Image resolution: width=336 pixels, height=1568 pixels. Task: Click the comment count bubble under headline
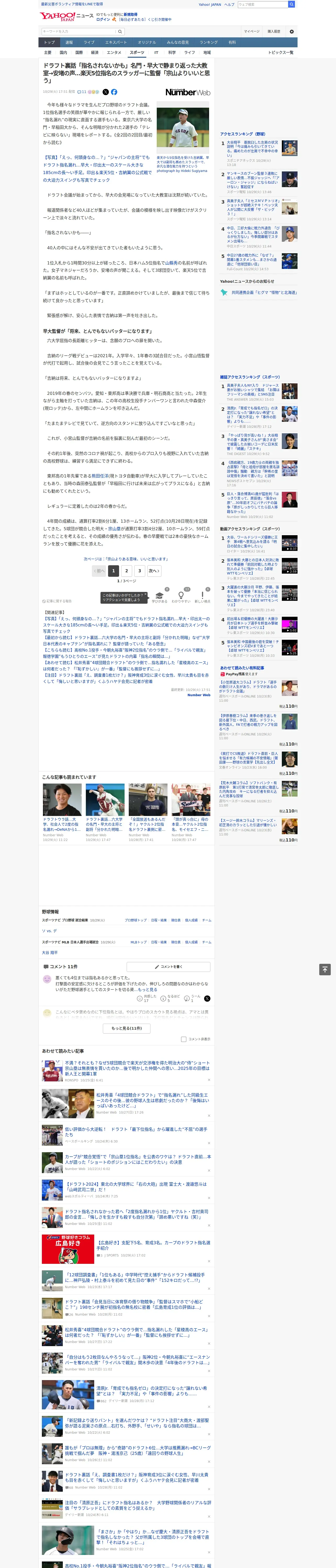click(82, 92)
